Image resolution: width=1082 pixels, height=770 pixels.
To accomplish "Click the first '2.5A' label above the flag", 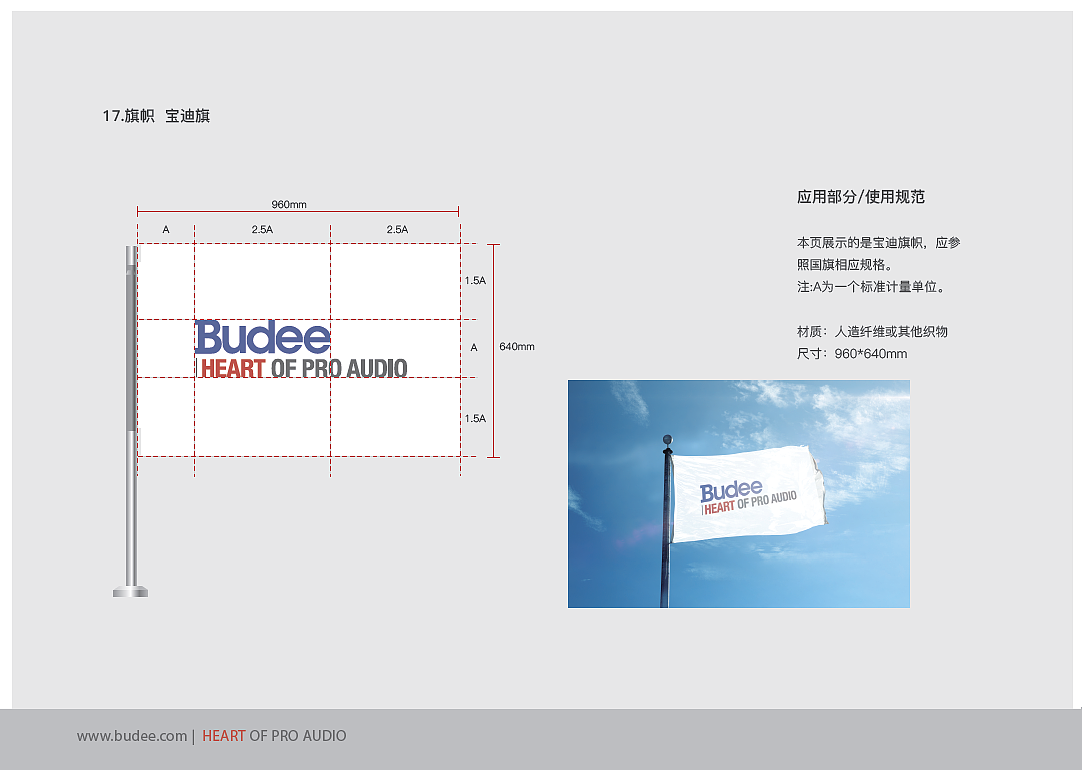I will 262,230.
